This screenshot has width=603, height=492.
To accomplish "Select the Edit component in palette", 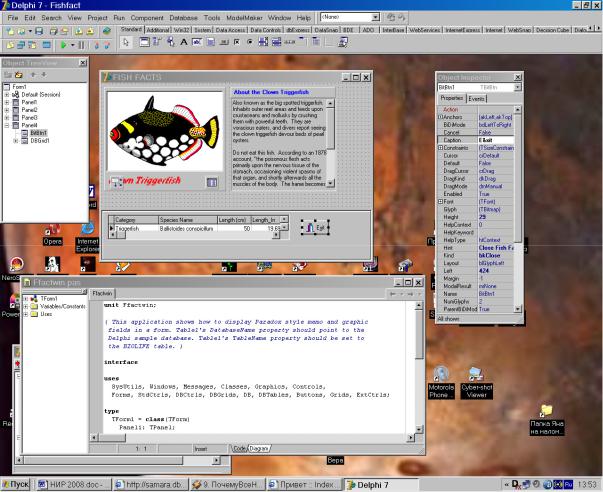I will click(x=197, y=42).
